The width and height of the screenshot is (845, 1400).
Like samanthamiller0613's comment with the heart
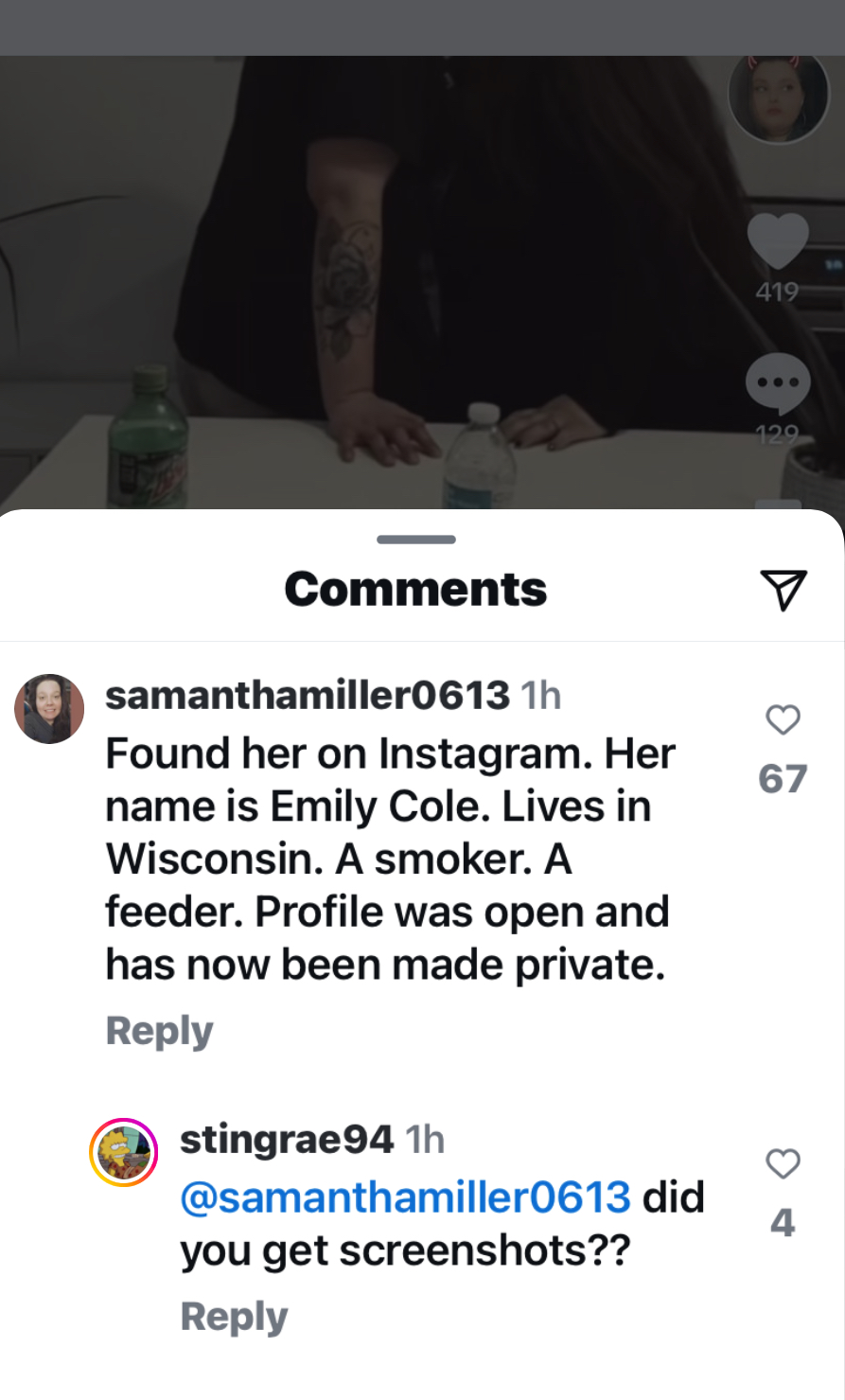[783, 720]
